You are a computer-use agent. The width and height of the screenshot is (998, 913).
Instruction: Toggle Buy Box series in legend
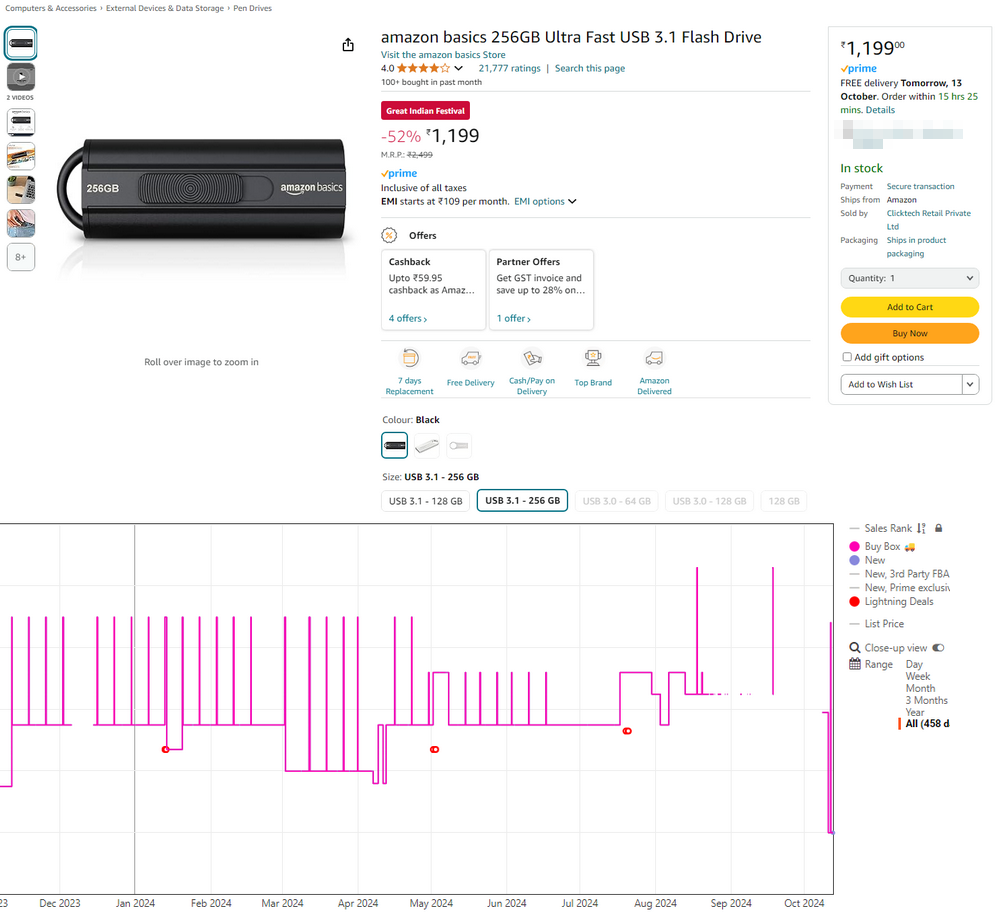point(882,546)
